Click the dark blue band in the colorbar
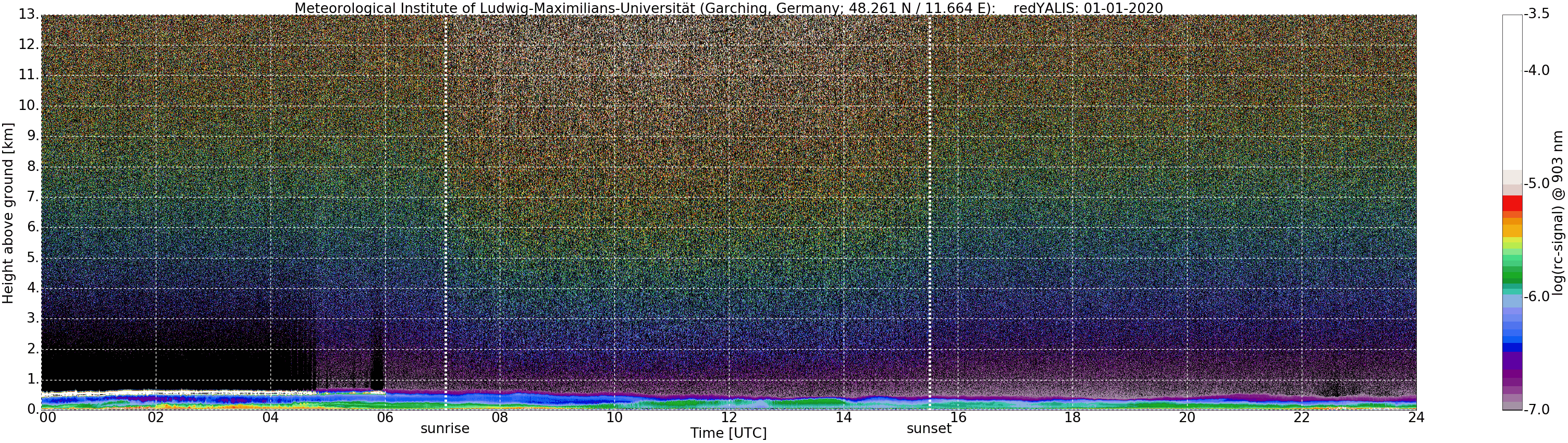Image resolution: width=1568 pixels, height=443 pixels. pyautogui.click(x=1512, y=348)
